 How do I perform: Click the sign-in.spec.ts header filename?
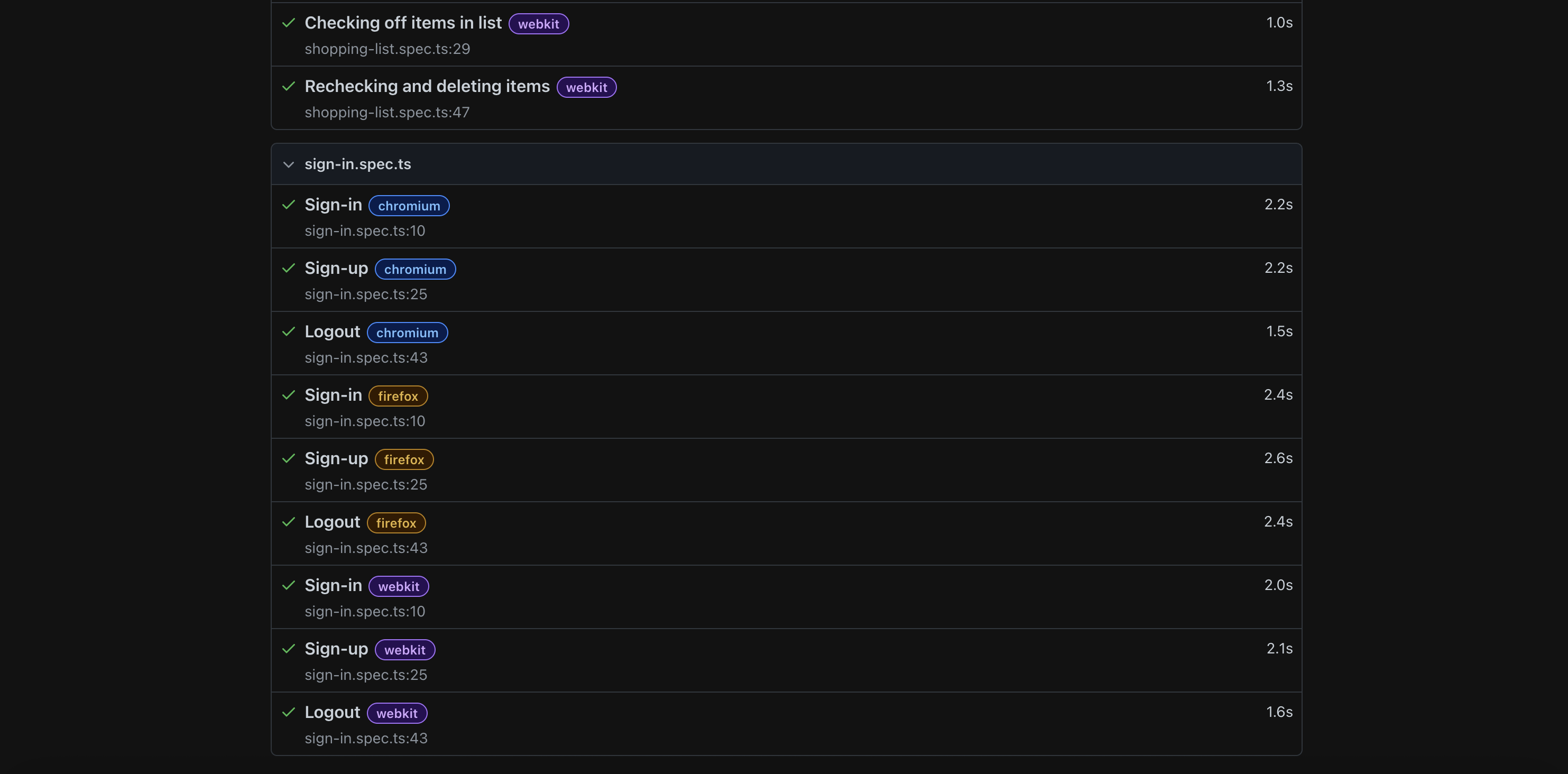357,164
